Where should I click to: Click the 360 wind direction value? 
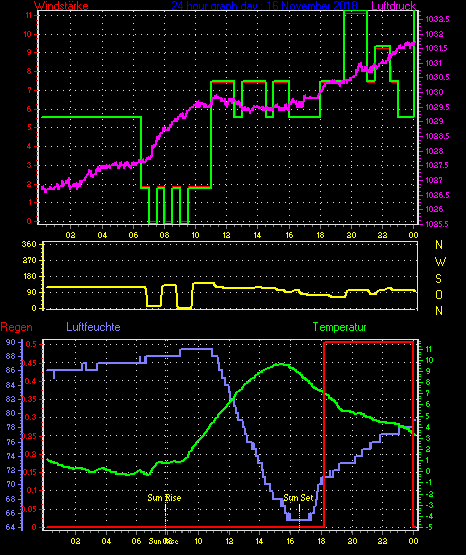pos(29,245)
